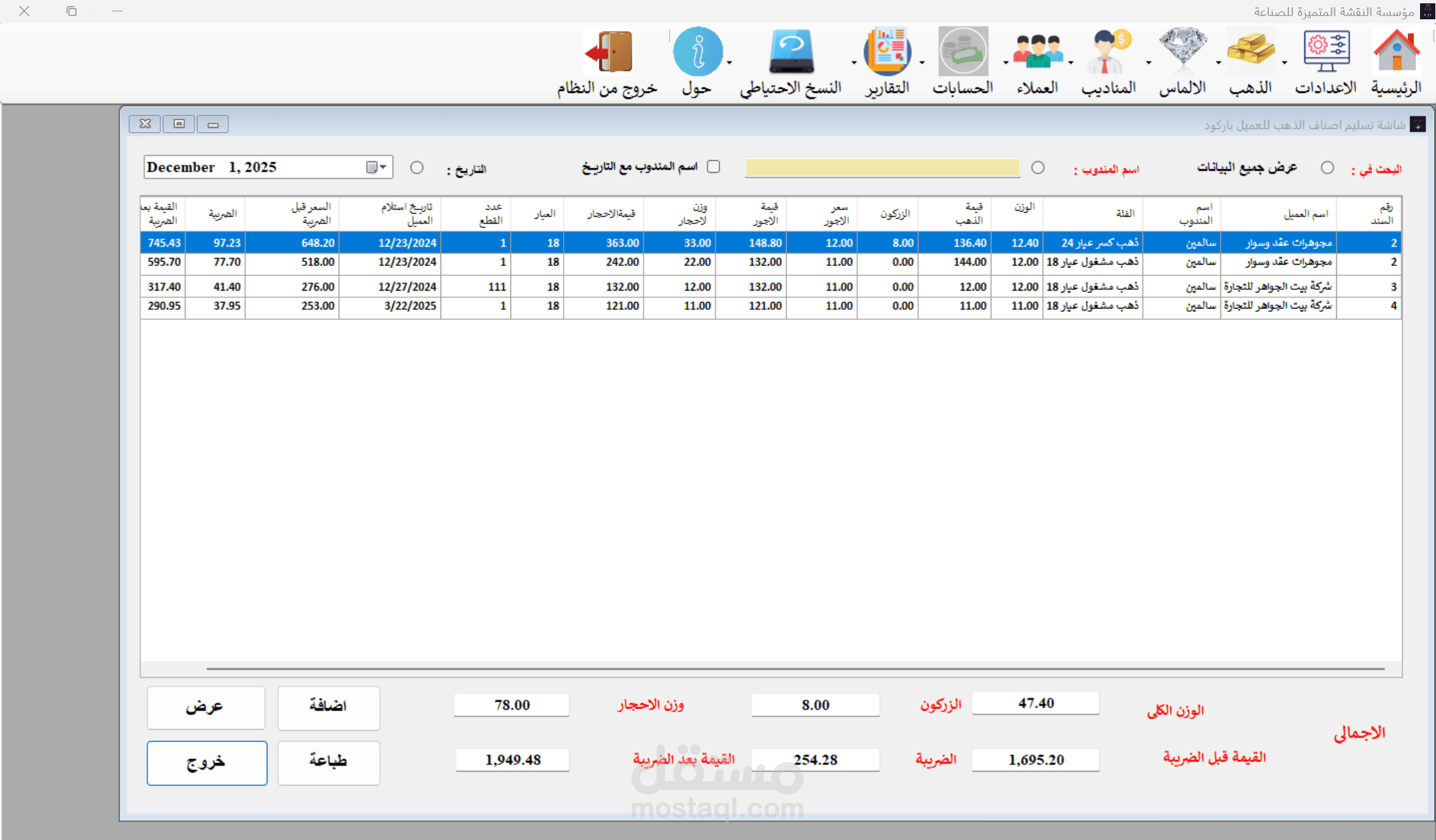Click the القيمة بعد الضريبة field 1,949.48
The image size is (1436, 840).
[x=512, y=760]
